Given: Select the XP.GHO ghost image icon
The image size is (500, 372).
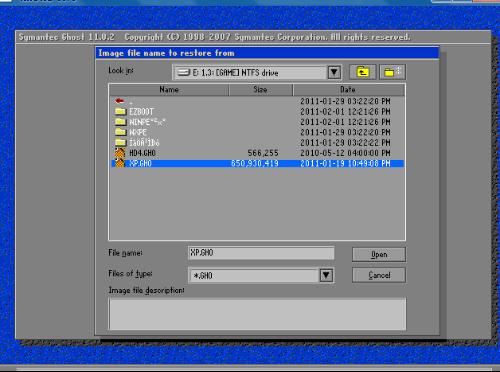Looking at the screenshot, I should click(x=120, y=163).
